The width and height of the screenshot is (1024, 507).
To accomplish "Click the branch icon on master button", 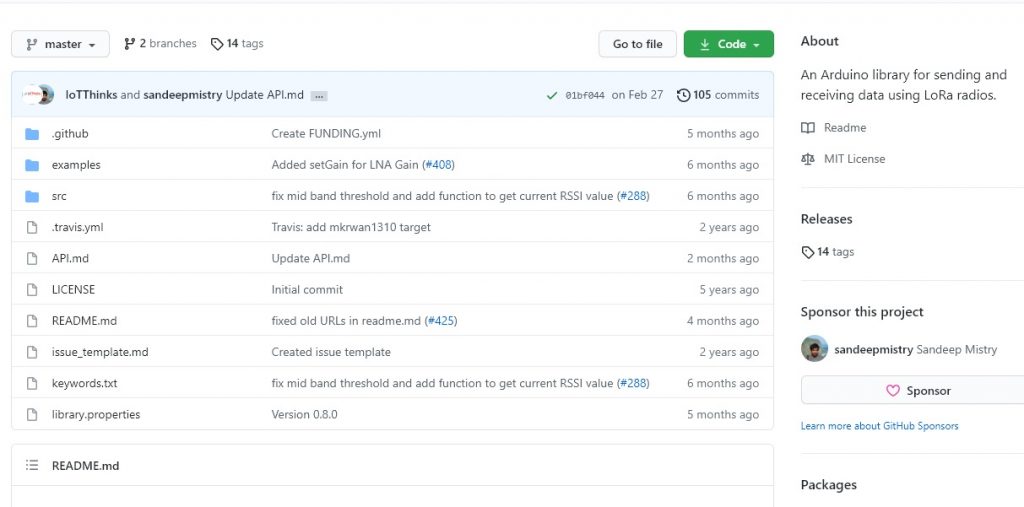I will click(x=31, y=44).
